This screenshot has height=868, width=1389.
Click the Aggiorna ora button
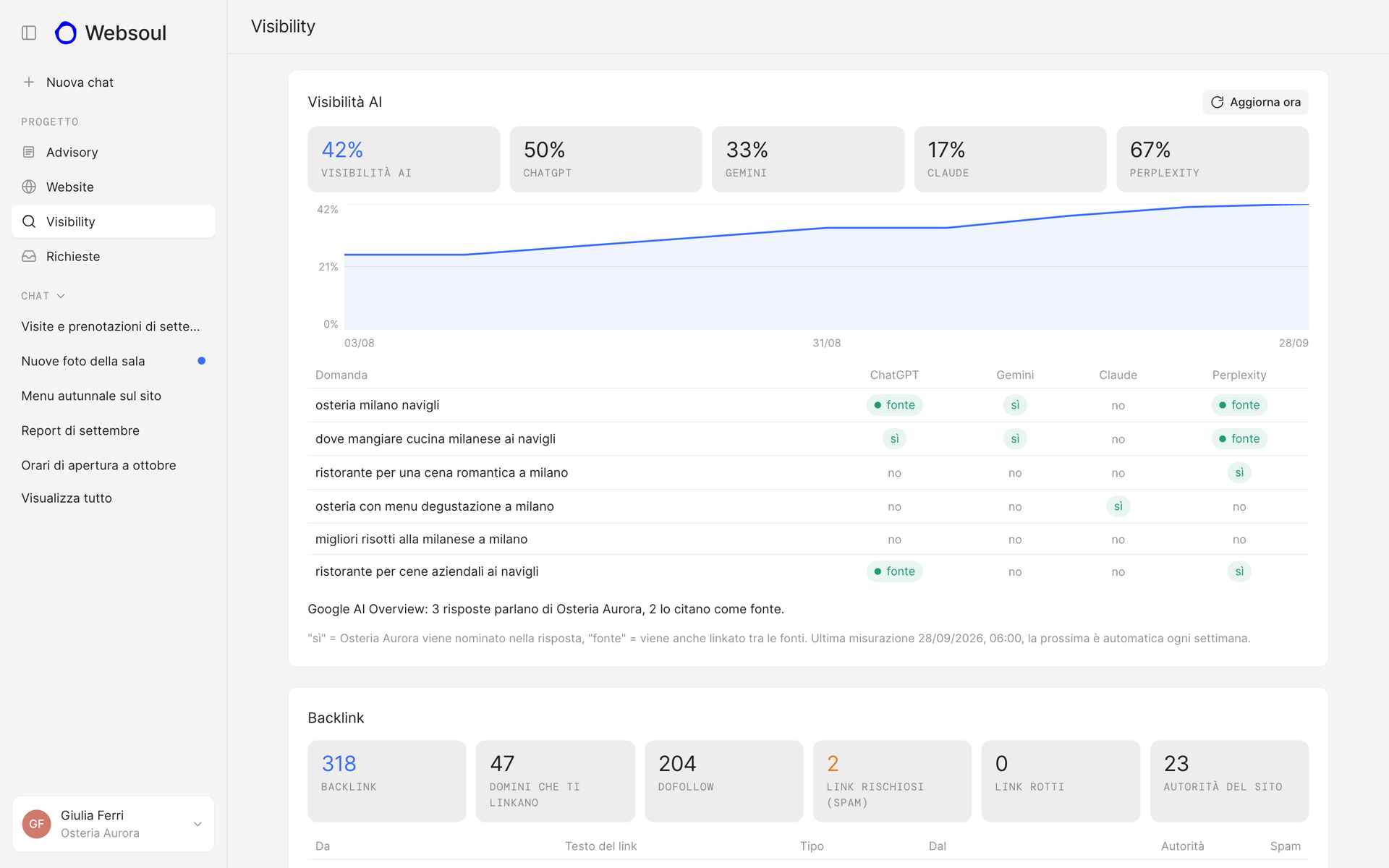coord(1255,102)
